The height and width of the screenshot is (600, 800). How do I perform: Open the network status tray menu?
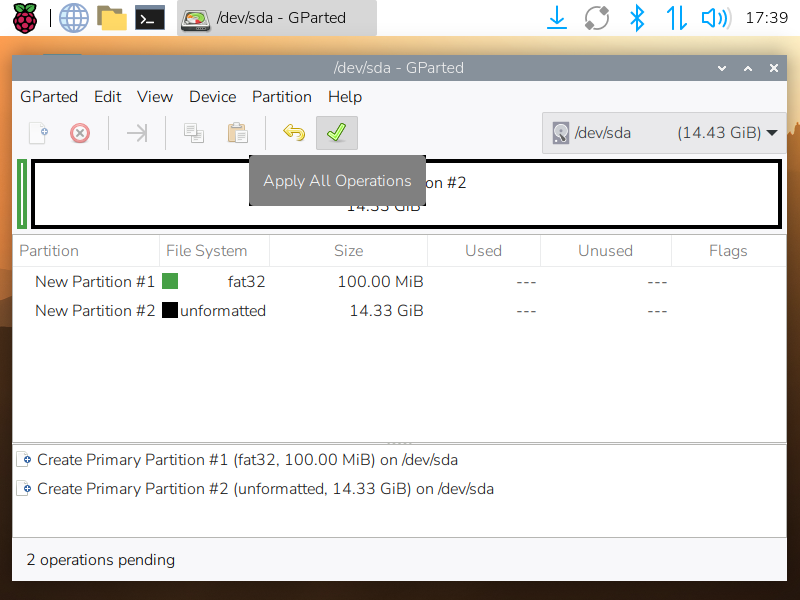(676, 17)
